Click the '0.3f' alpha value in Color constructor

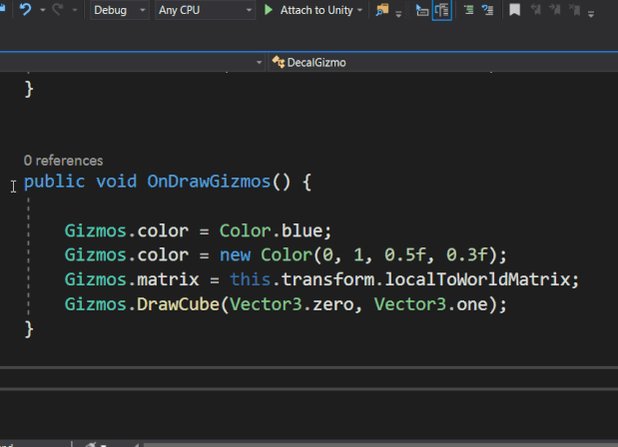[467, 255]
